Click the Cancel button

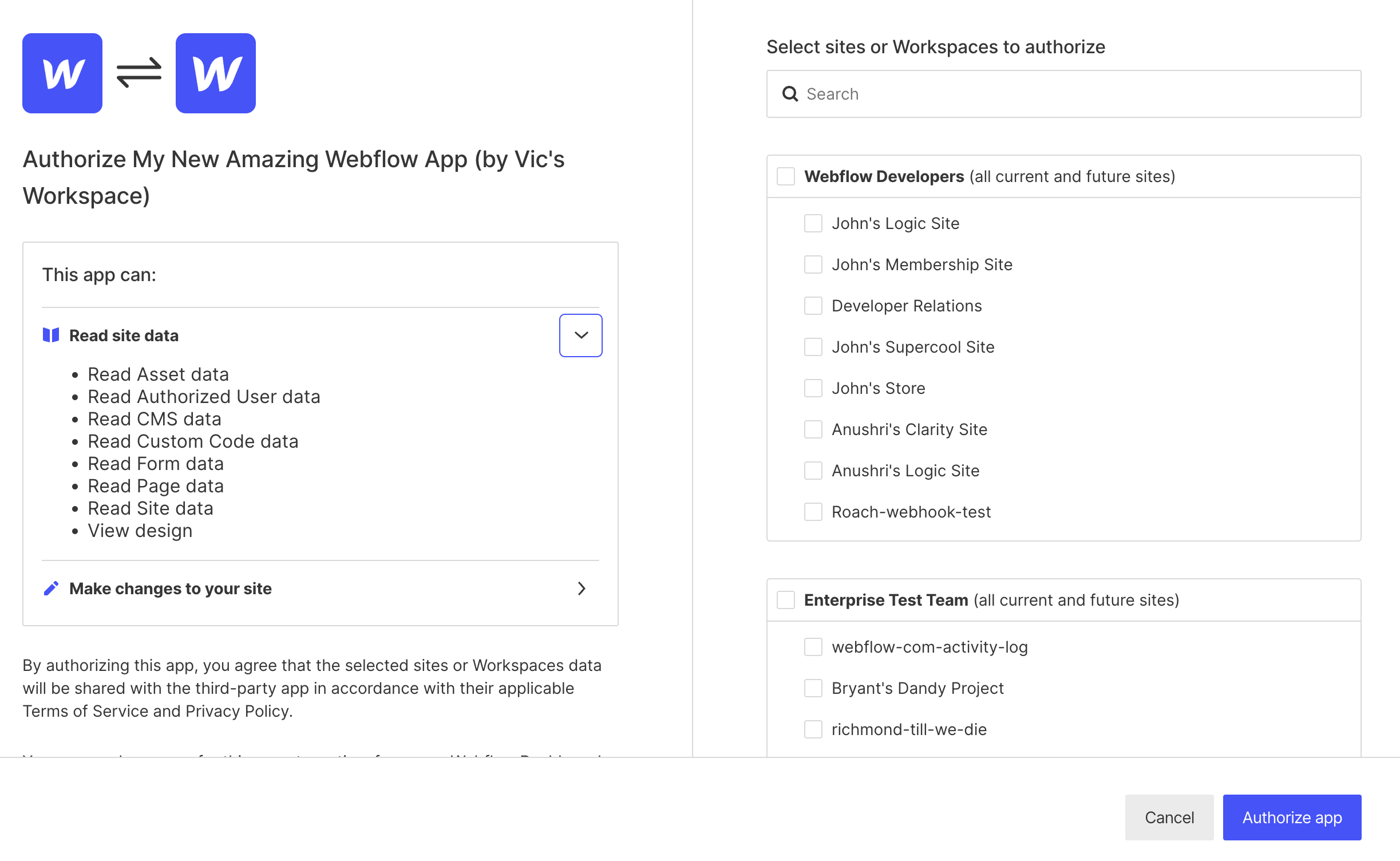[x=1169, y=817]
